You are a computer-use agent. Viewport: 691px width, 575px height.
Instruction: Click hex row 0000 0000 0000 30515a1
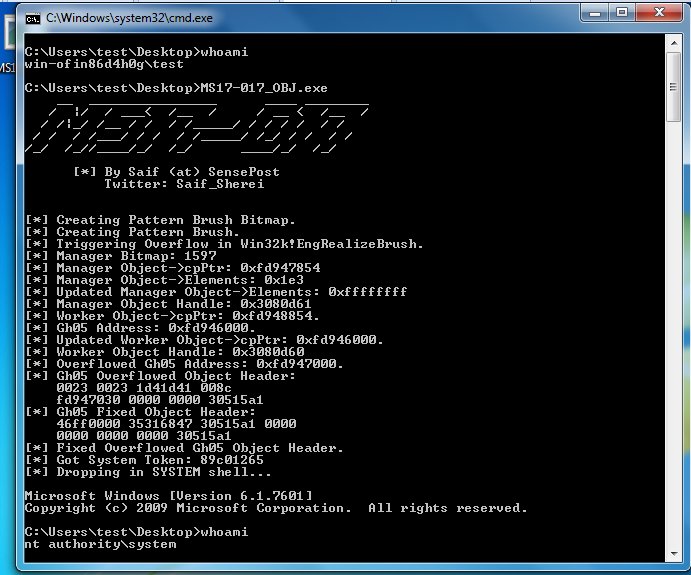[x=144, y=436]
